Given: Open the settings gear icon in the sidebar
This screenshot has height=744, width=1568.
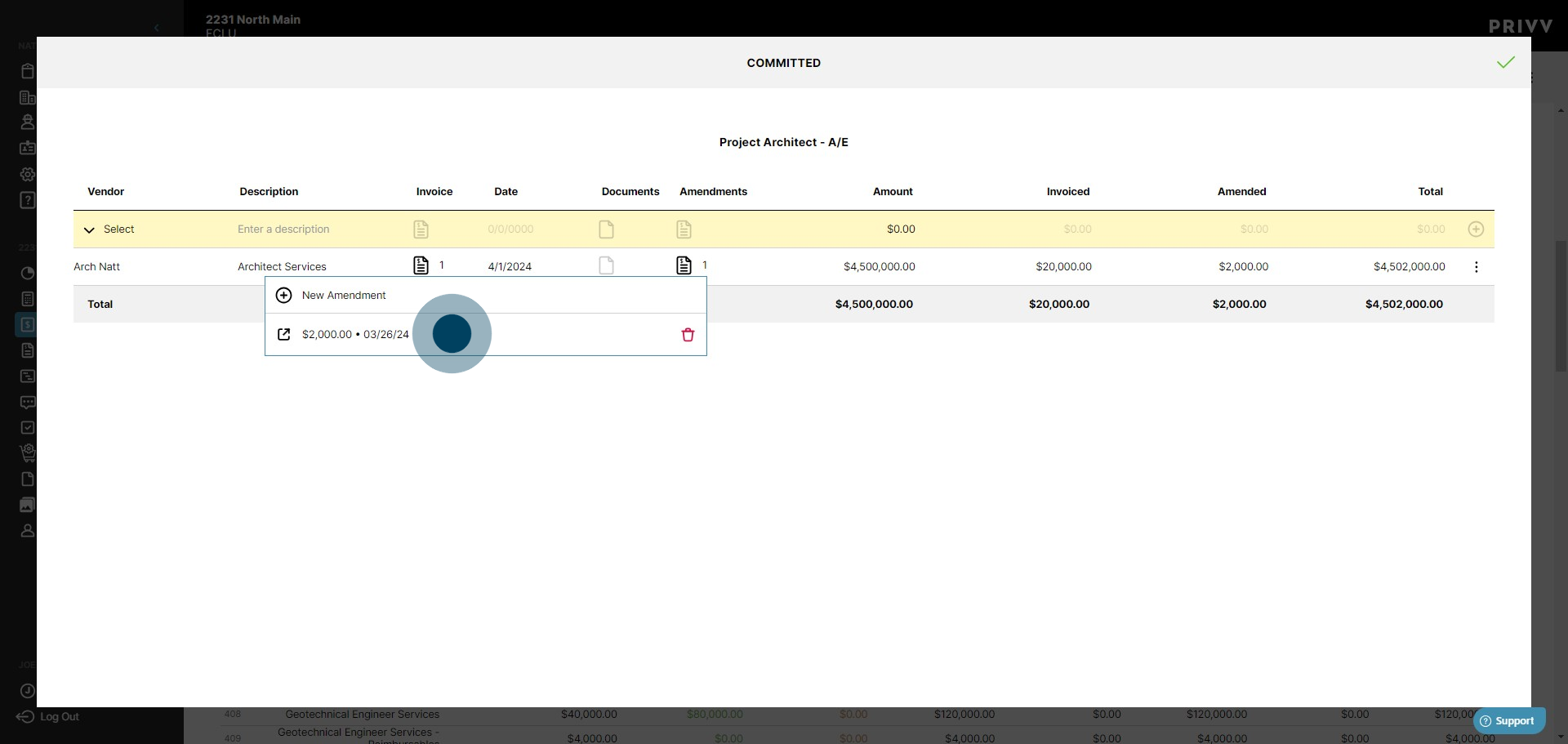Looking at the screenshot, I should click(27, 174).
